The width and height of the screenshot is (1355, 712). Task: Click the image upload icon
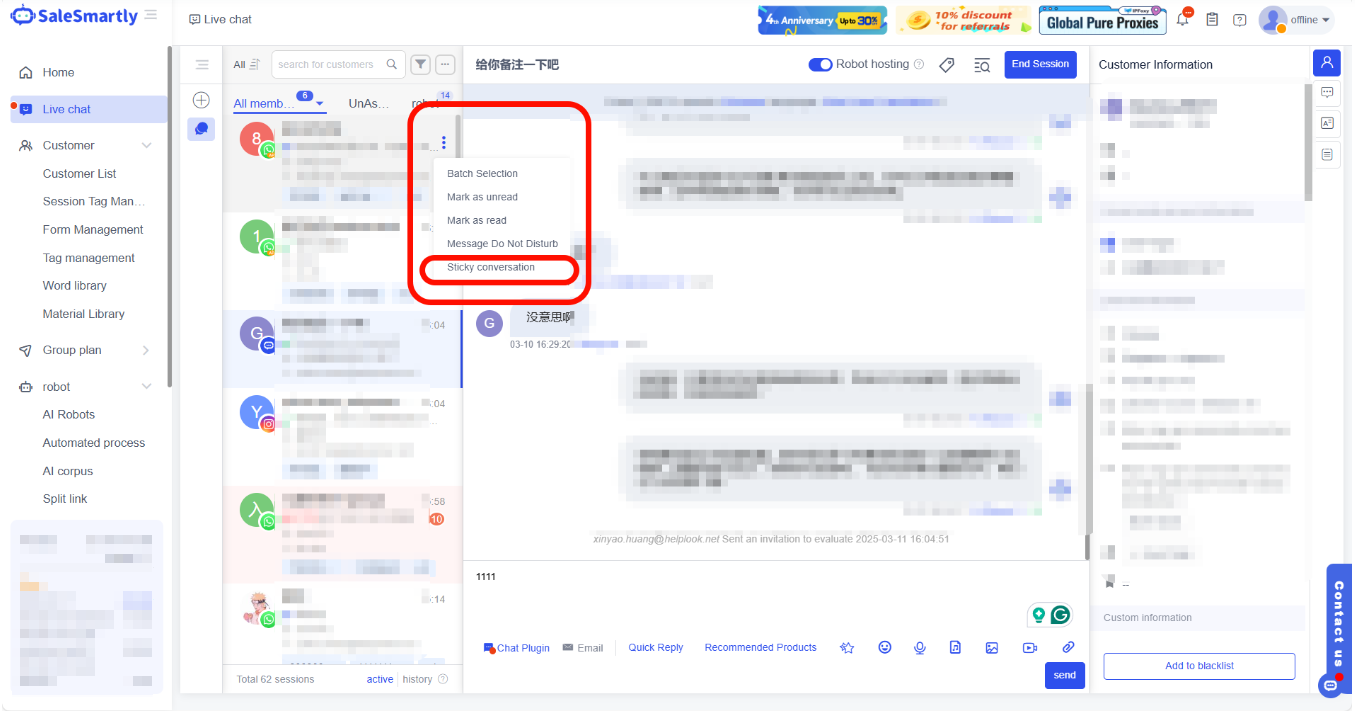[x=992, y=647]
